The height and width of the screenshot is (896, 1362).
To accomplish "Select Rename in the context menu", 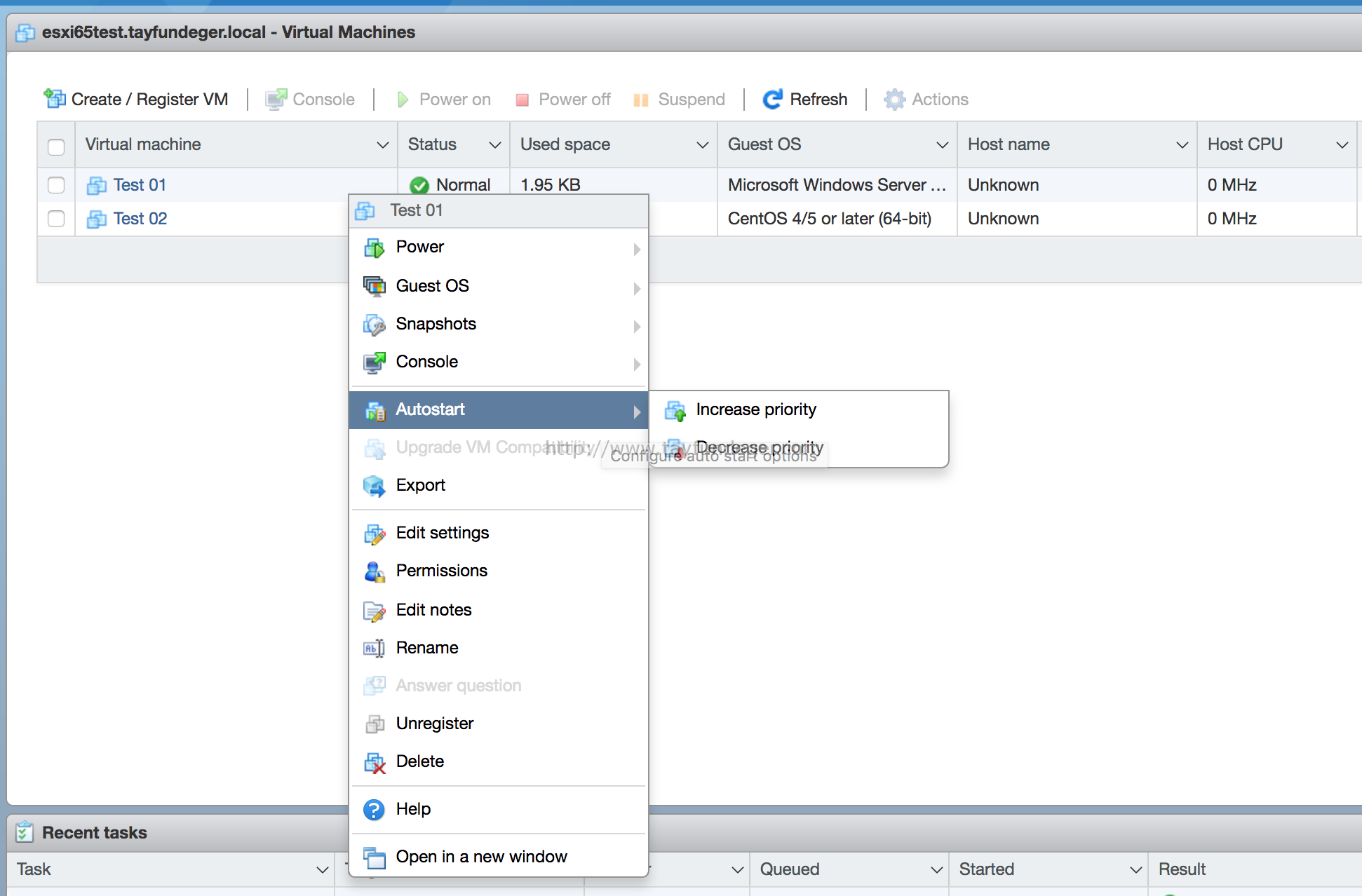I will pos(499,648).
